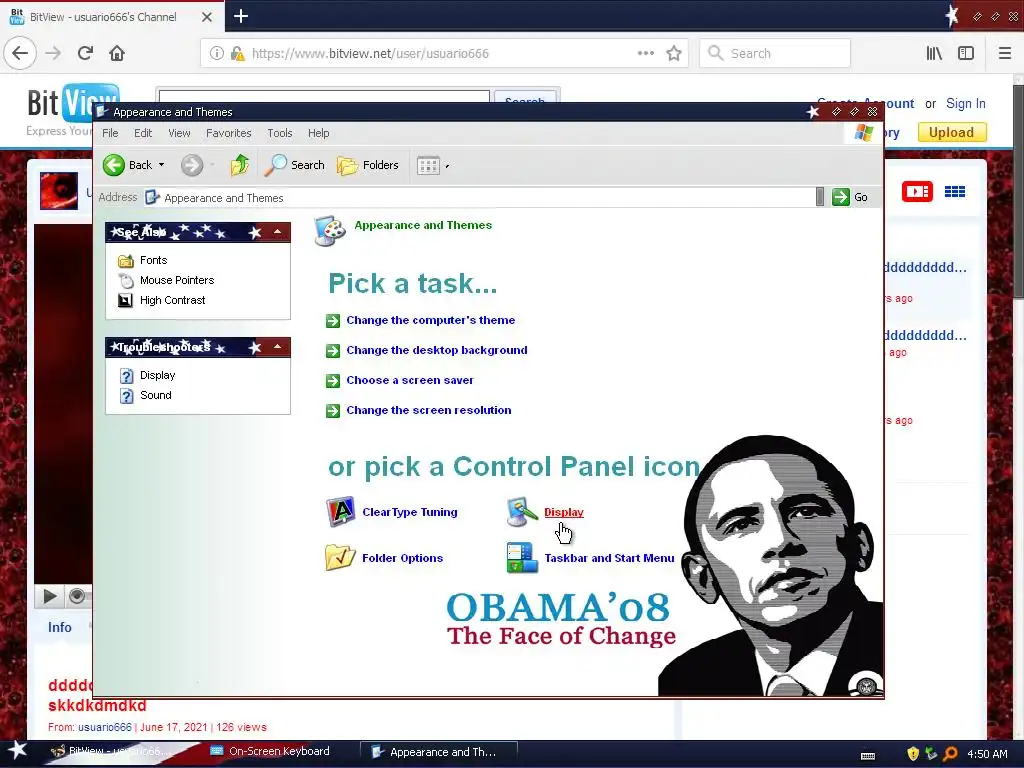
Task: Click the Fonts folder icon
Action: click(x=125, y=261)
